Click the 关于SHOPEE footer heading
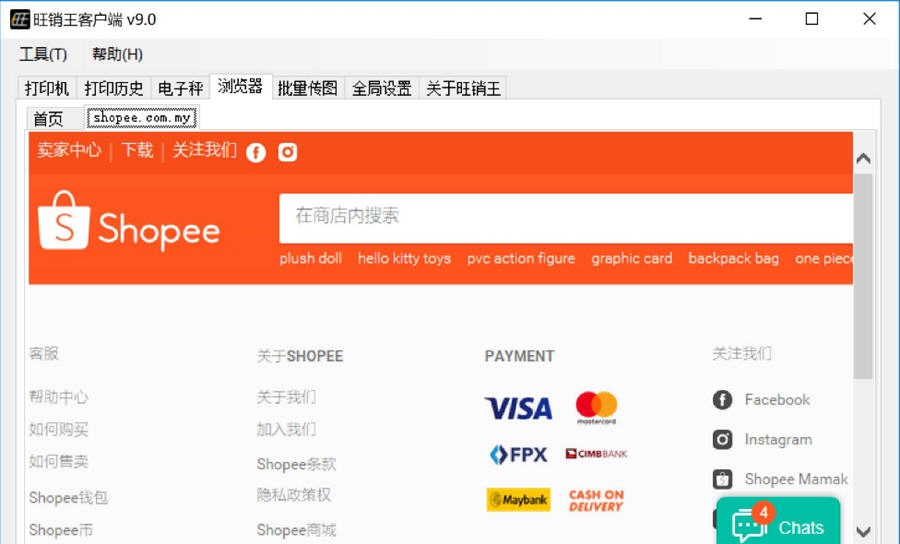 click(300, 356)
